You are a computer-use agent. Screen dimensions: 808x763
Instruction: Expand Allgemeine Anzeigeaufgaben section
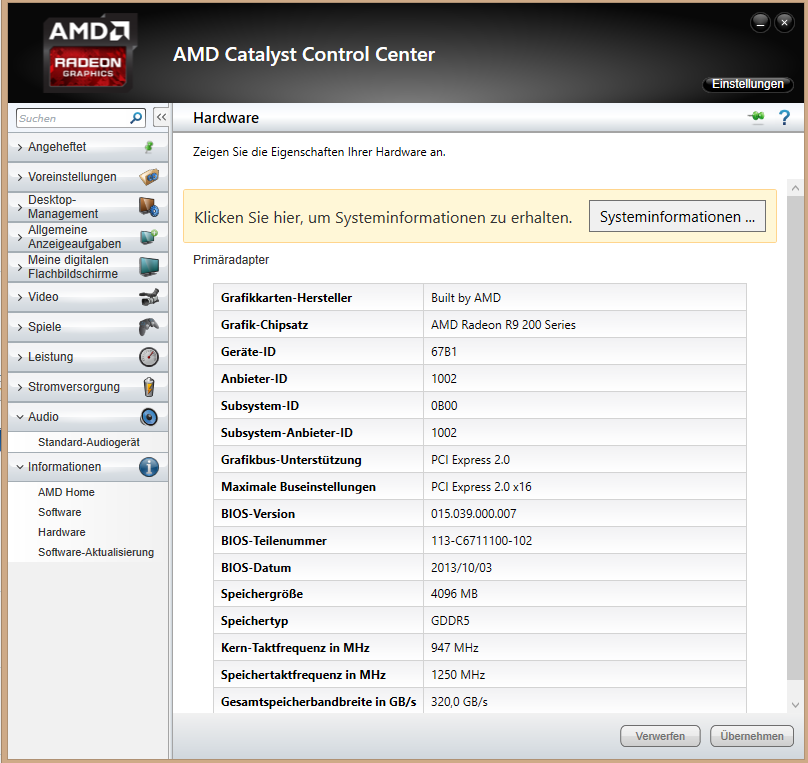point(88,237)
